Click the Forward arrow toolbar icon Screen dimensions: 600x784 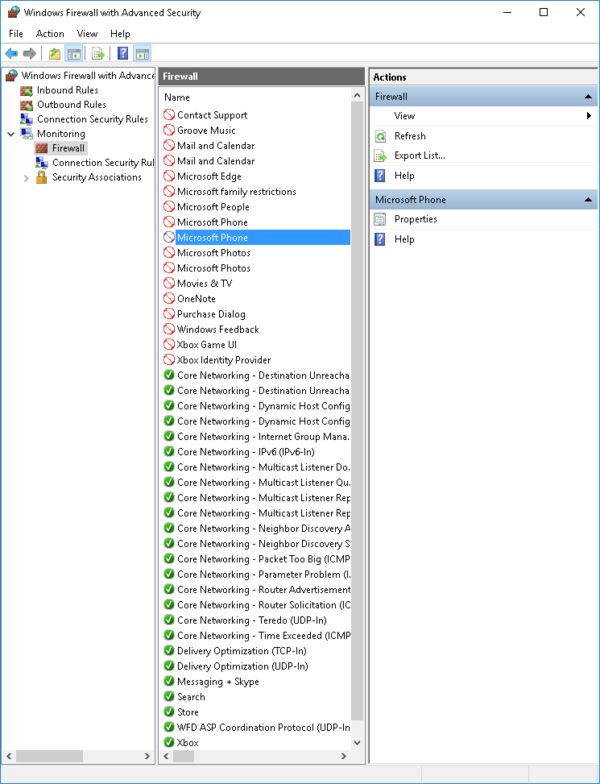(x=30, y=54)
